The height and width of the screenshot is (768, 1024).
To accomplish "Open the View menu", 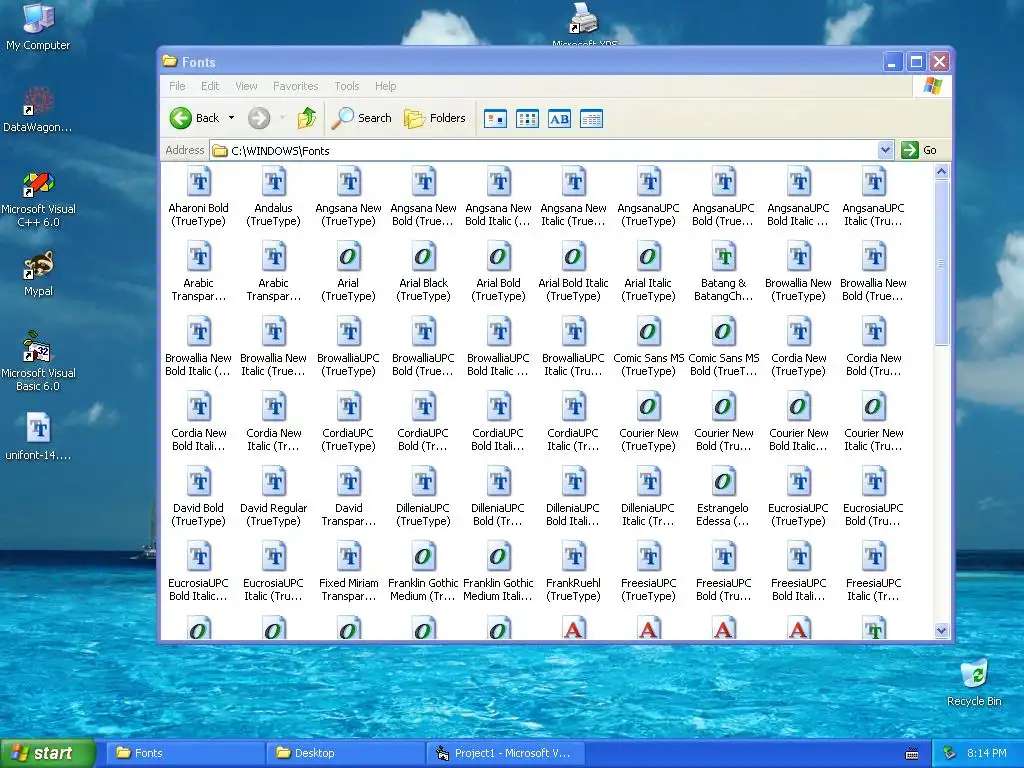I will 246,86.
